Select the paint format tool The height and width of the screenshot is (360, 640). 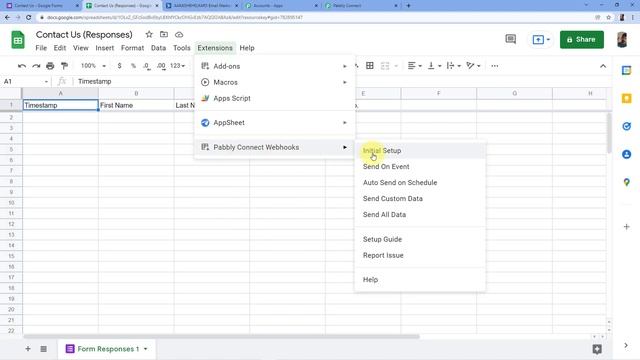64,66
